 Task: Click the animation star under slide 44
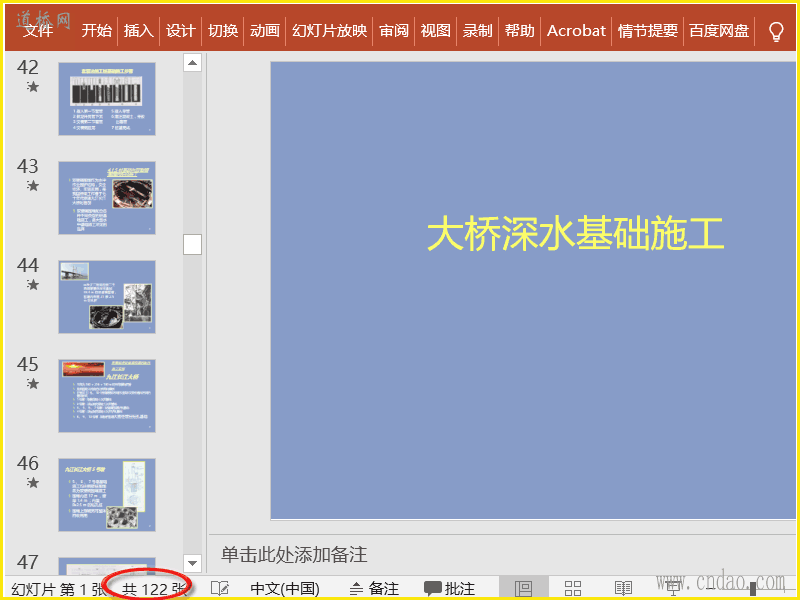[33, 285]
